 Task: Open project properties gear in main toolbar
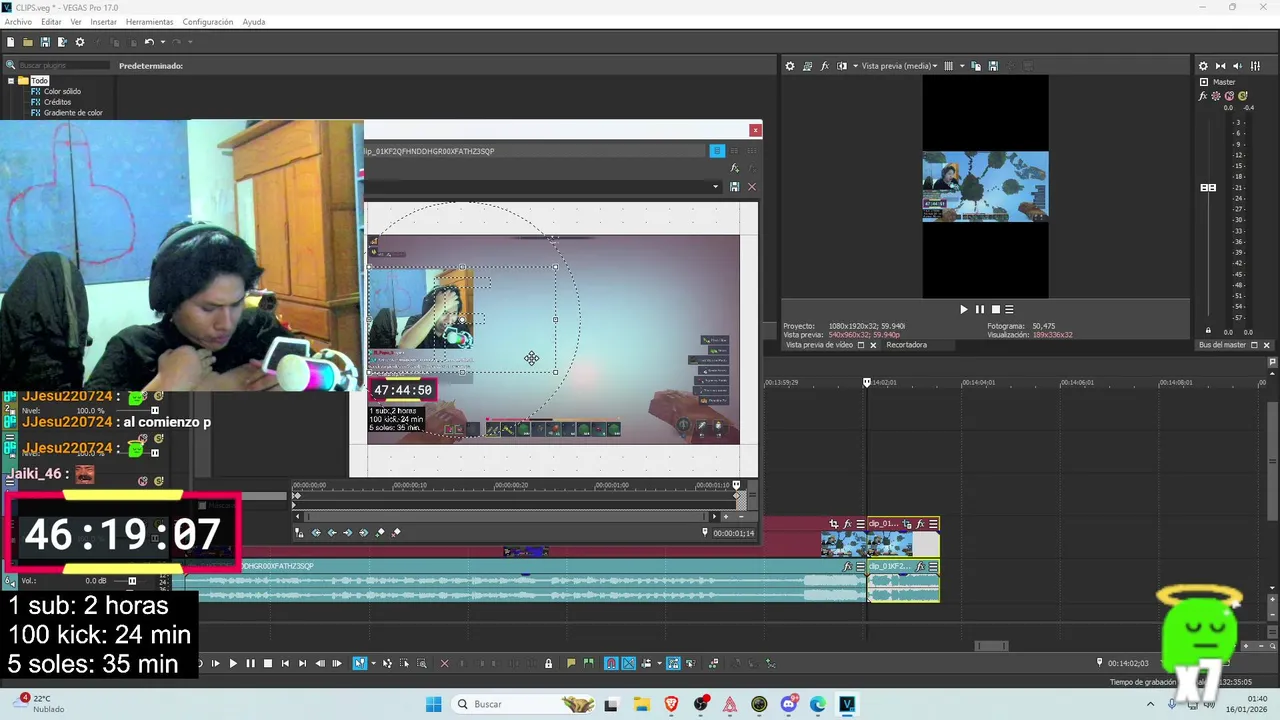[80, 42]
